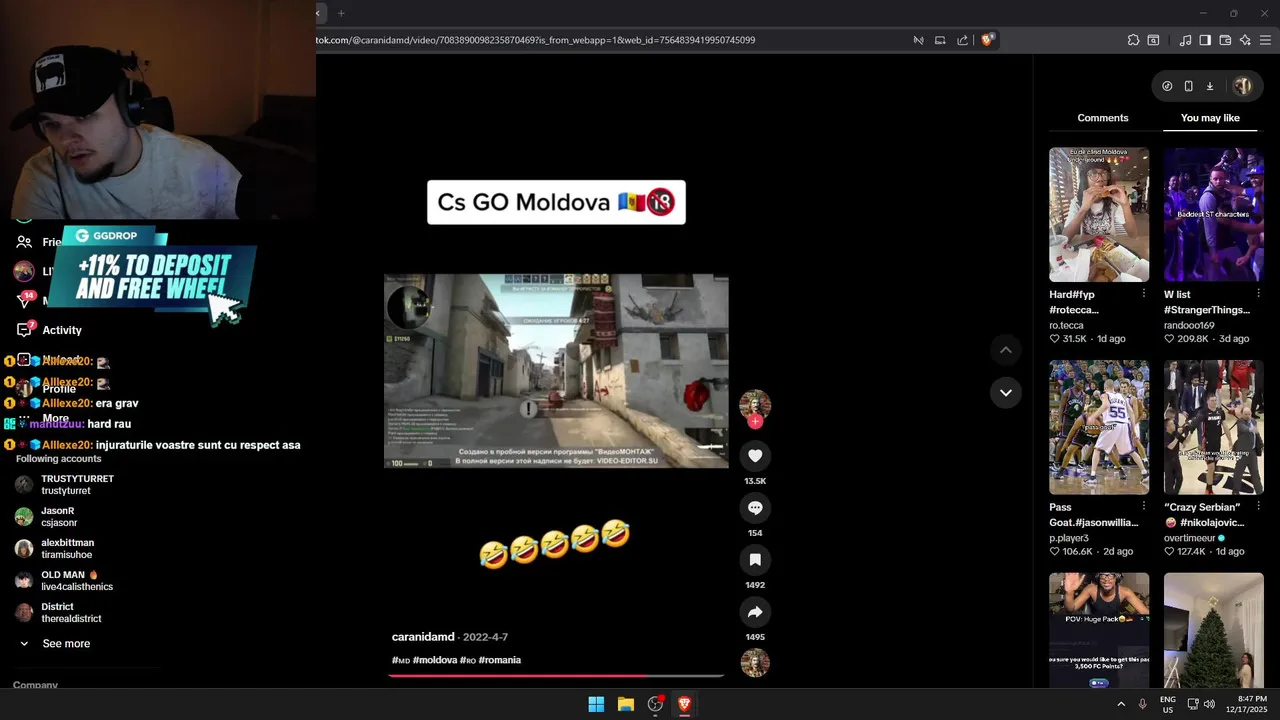The width and height of the screenshot is (1280, 720).
Task: Go to the next video with down arrow
Action: click(1005, 392)
